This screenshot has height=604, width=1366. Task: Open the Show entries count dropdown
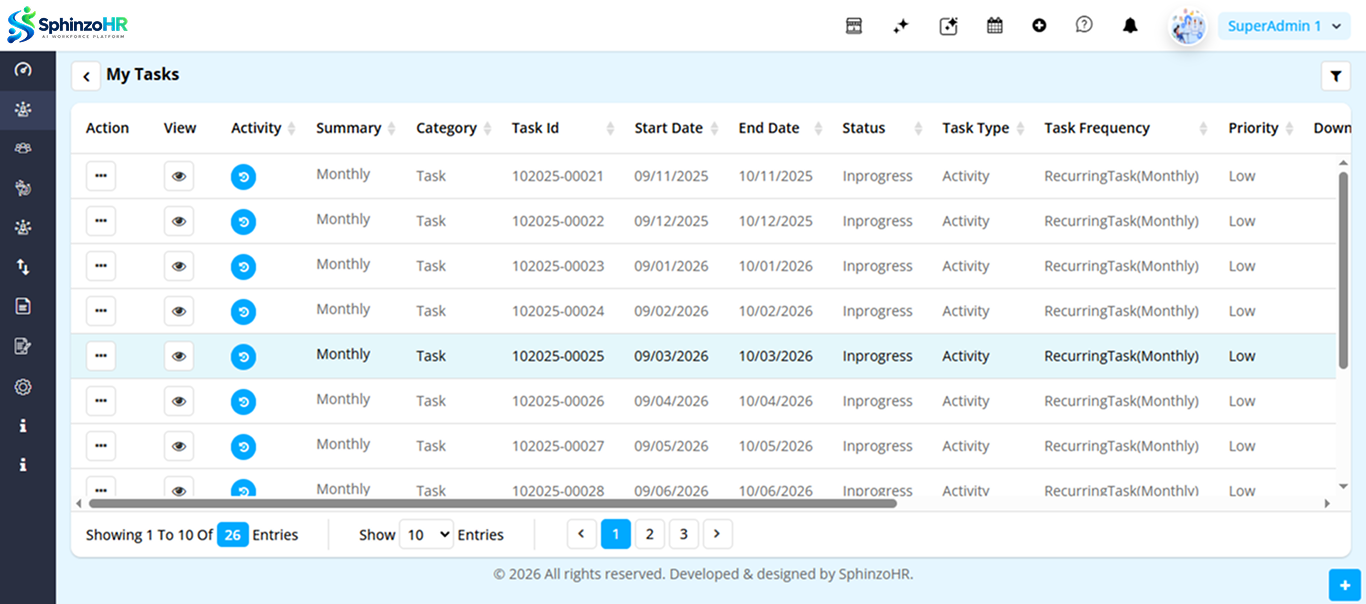click(x=426, y=535)
